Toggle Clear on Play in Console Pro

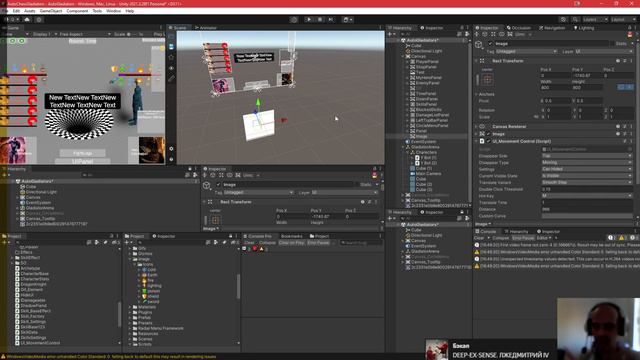[x=291, y=242]
